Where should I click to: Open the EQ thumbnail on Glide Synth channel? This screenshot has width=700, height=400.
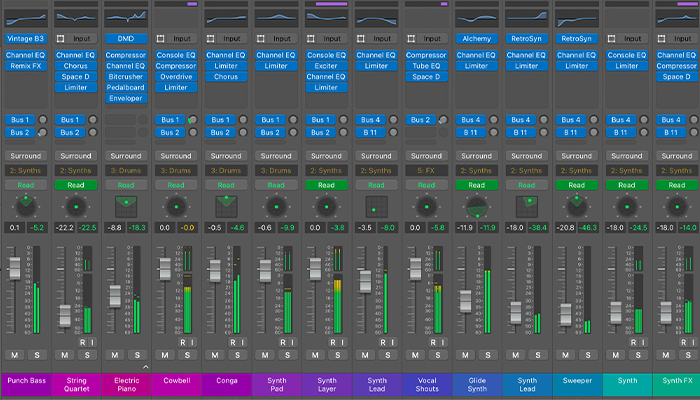476,19
